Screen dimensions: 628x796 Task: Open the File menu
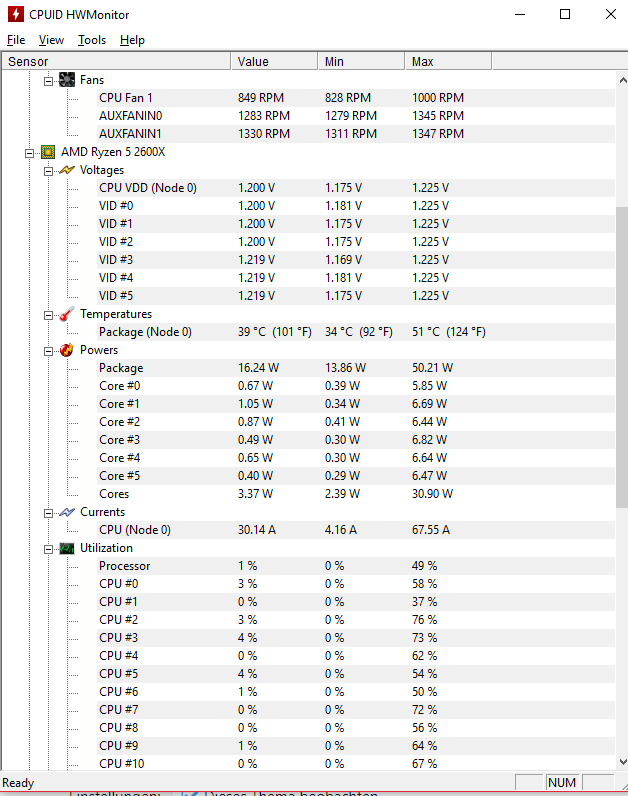coord(16,40)
